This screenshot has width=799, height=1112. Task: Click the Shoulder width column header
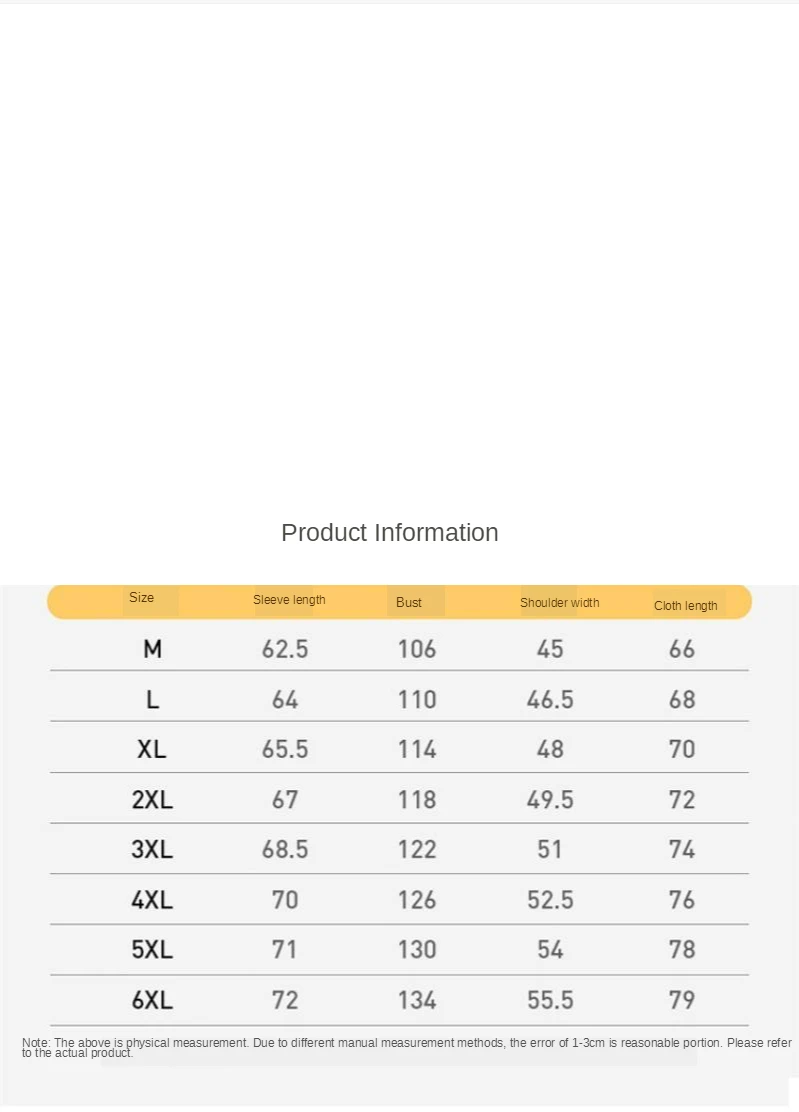pyautogui.click(x=559, y=603)
